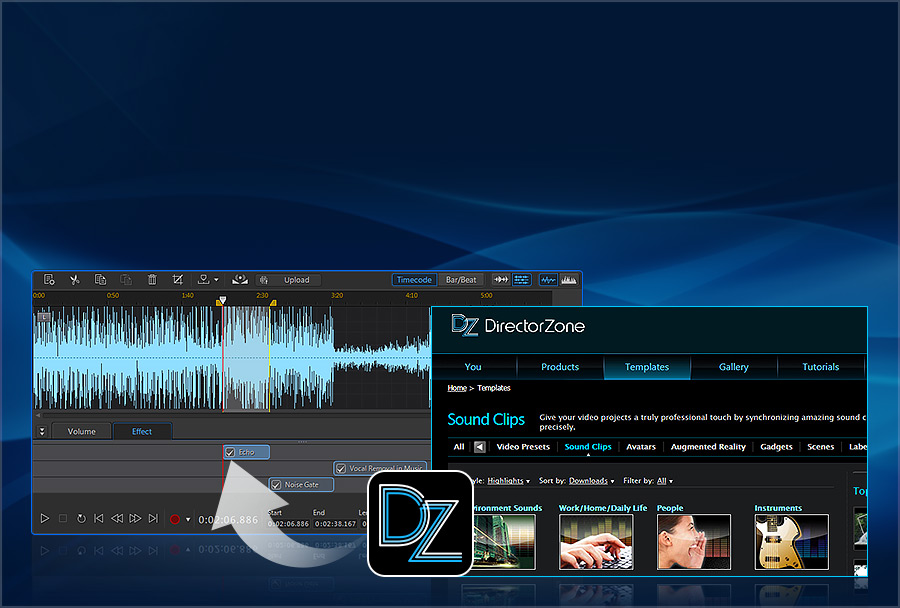Viewport: 900px width, 608px height.
Task: Select the Gadgets category
Action: 776,447
